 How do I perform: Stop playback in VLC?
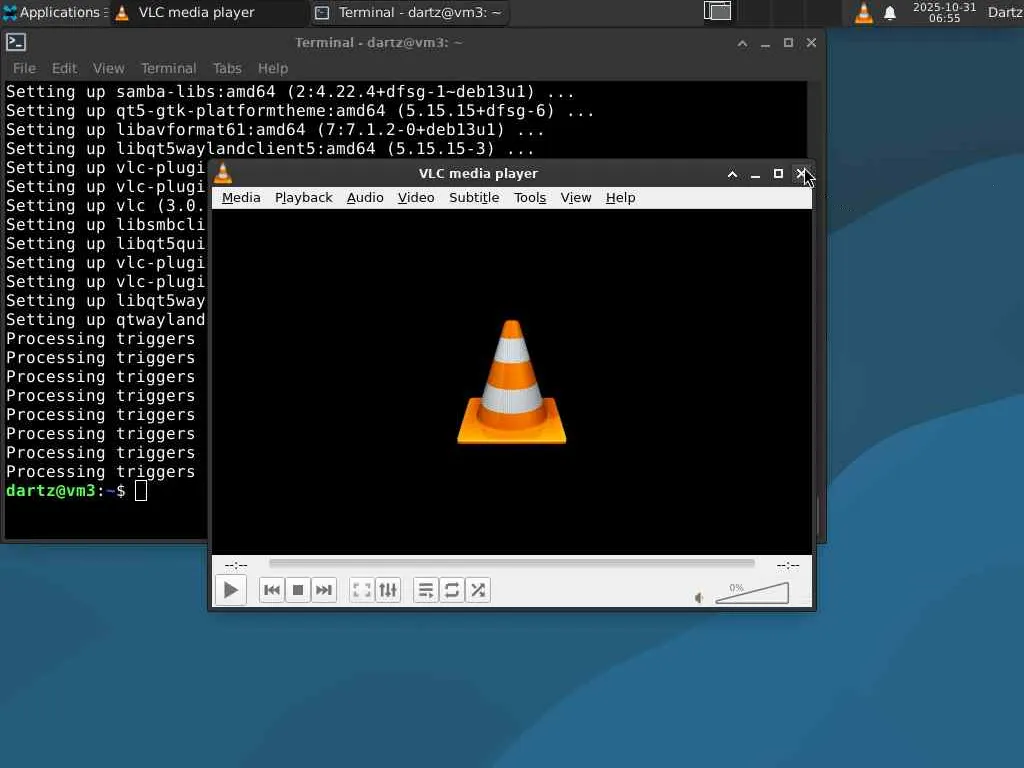(298, 590)
